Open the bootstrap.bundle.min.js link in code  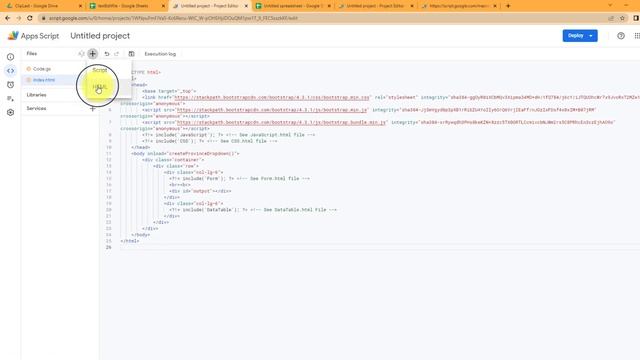point(281,122)
